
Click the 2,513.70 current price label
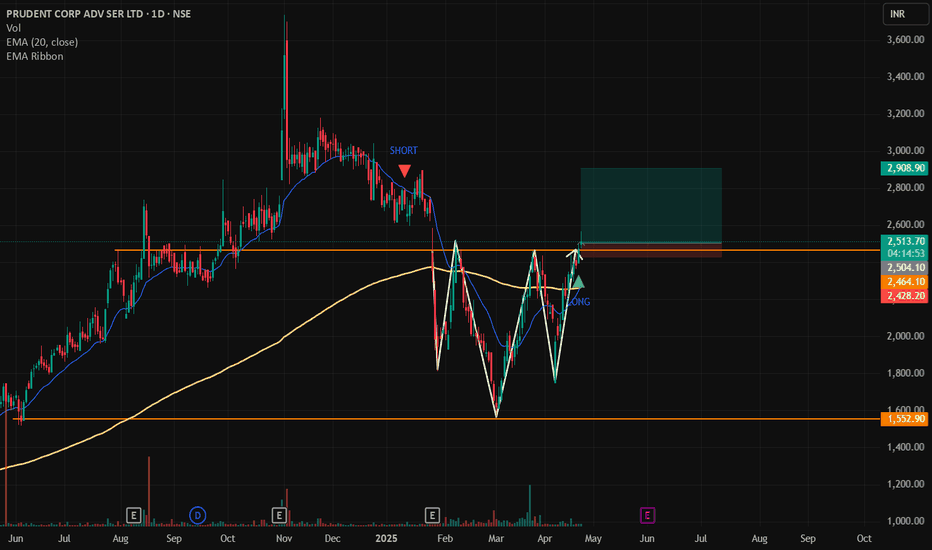[x=904, y=241]
